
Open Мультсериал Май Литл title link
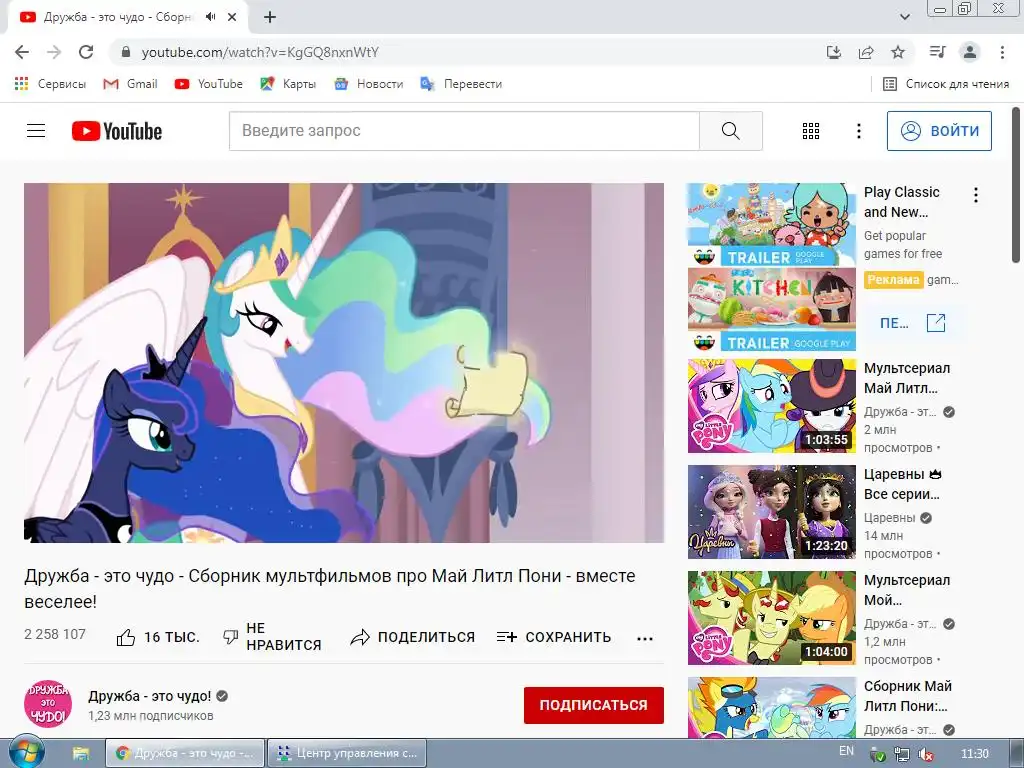click(x=907, y=378)
